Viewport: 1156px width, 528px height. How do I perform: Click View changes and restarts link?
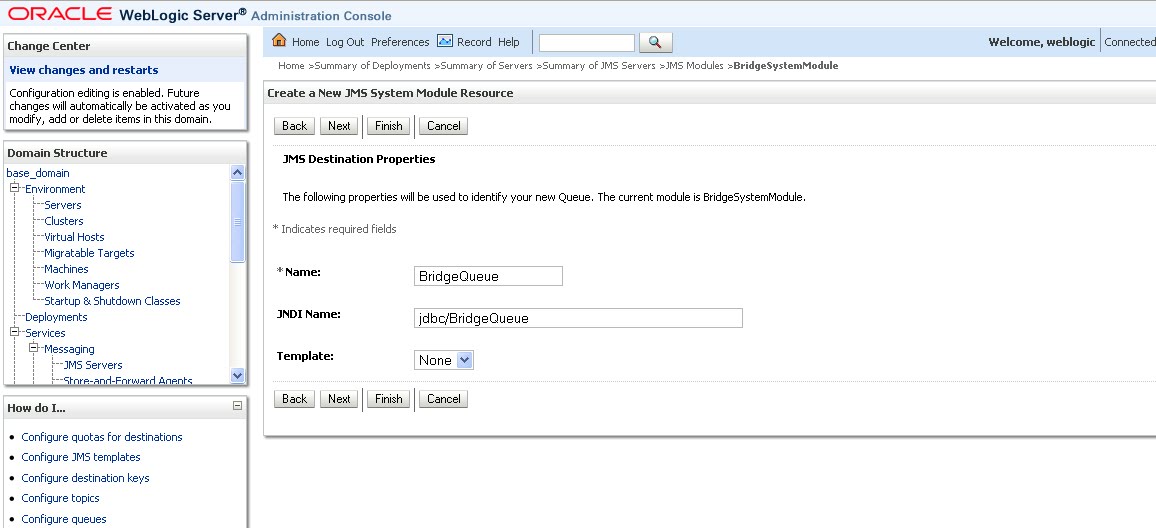pos(83,70)
